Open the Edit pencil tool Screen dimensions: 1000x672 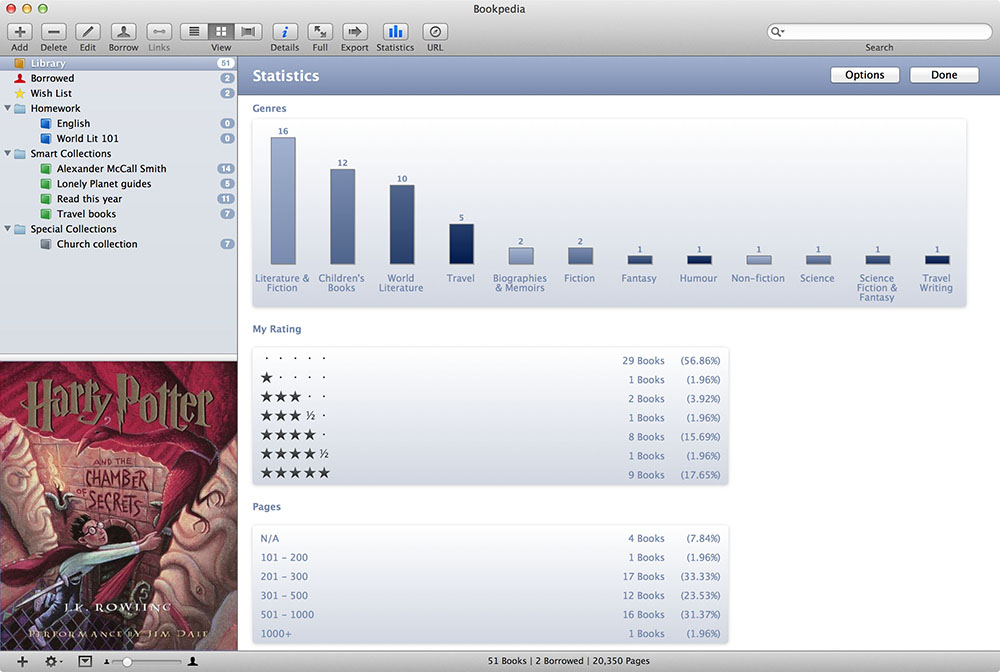point(88,32)
